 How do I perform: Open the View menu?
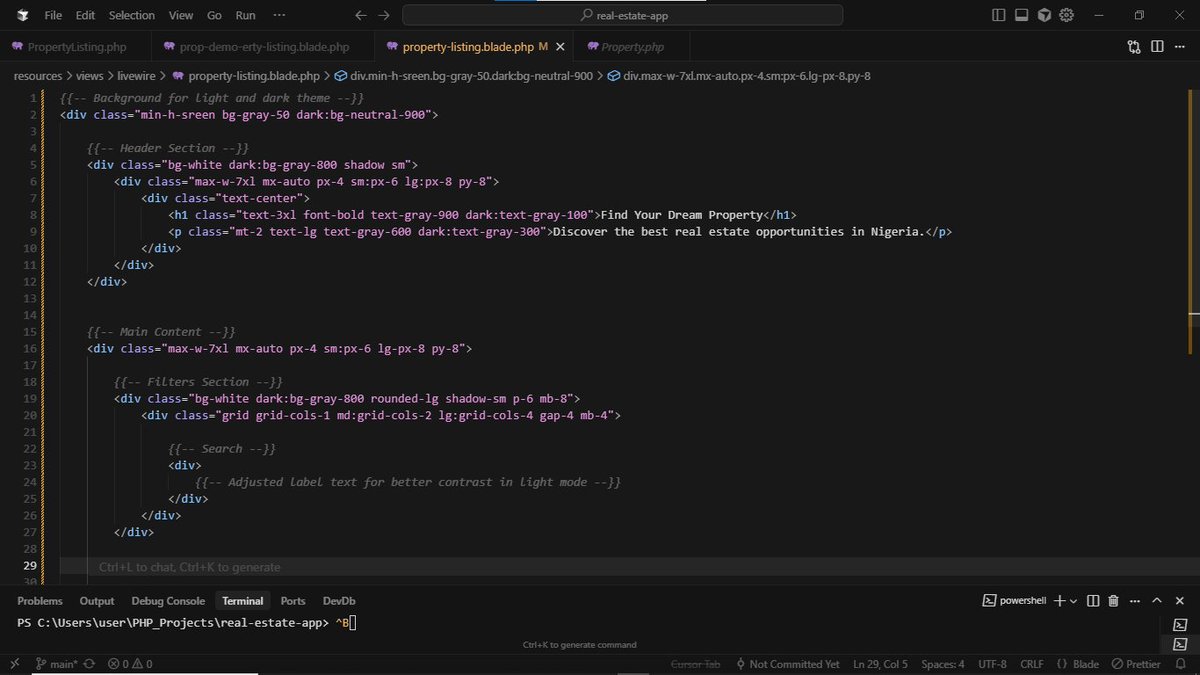[181, 15]
